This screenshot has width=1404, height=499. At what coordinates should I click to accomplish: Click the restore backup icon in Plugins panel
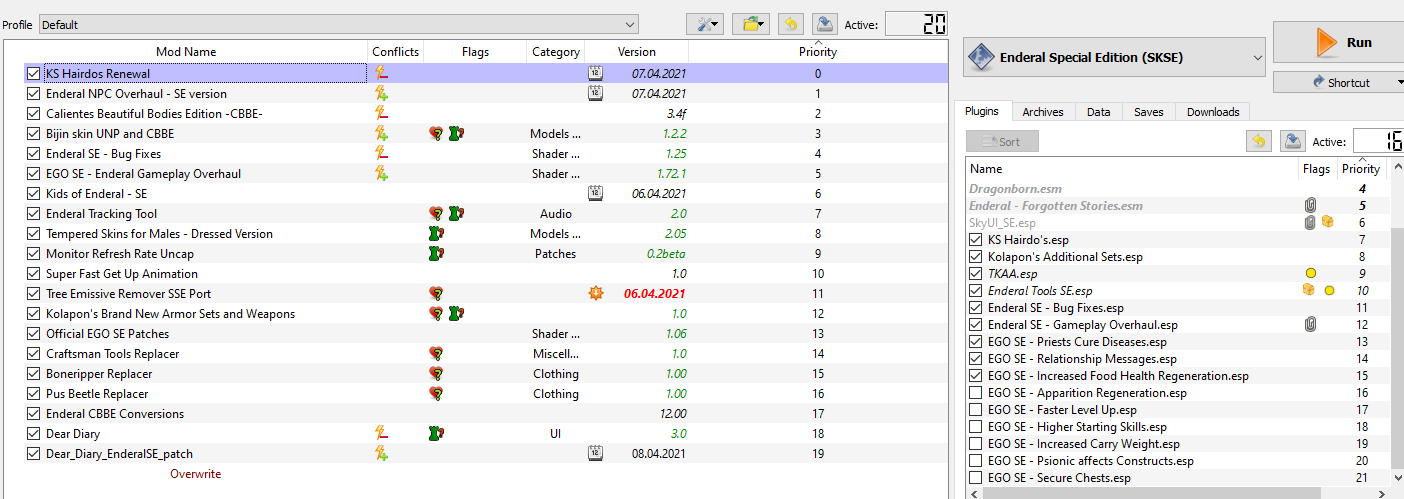1259,141
